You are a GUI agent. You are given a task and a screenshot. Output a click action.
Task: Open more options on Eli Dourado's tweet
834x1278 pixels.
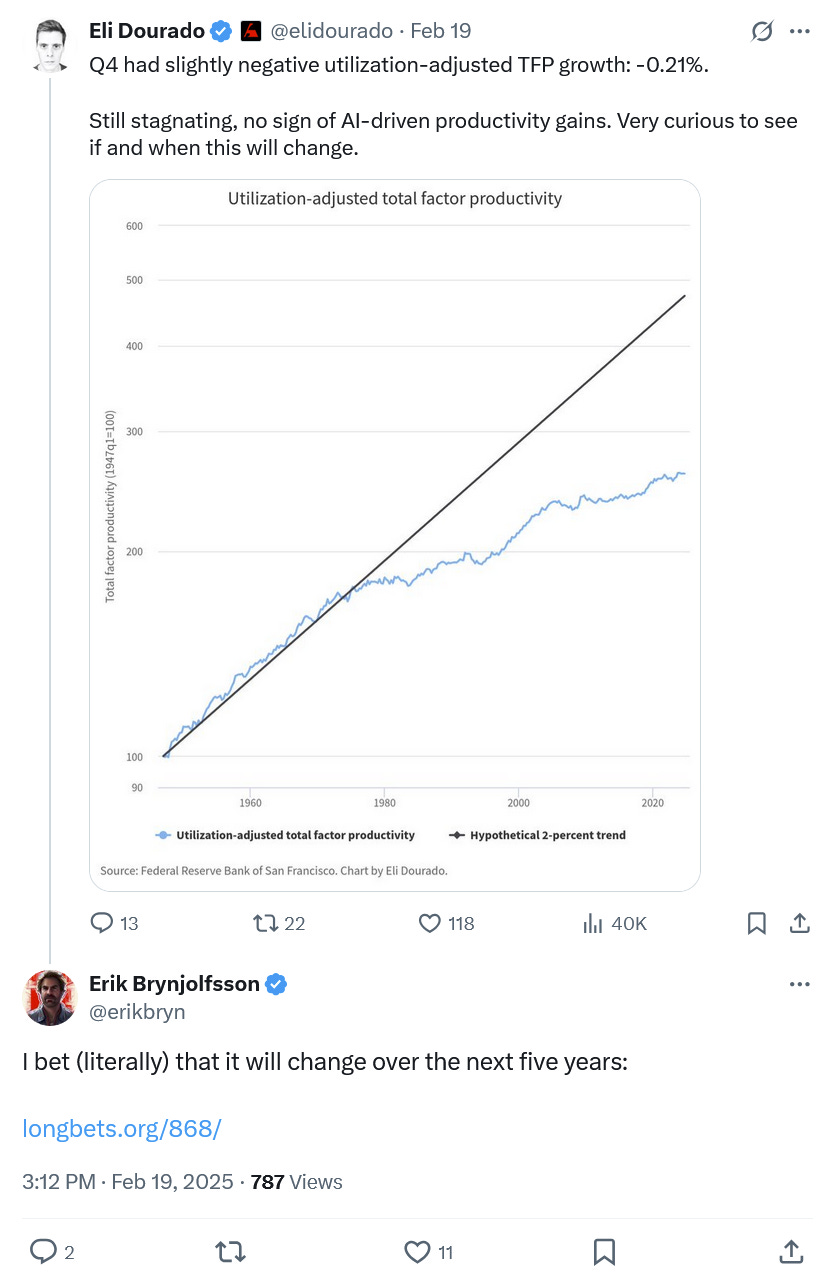point(800,32)
